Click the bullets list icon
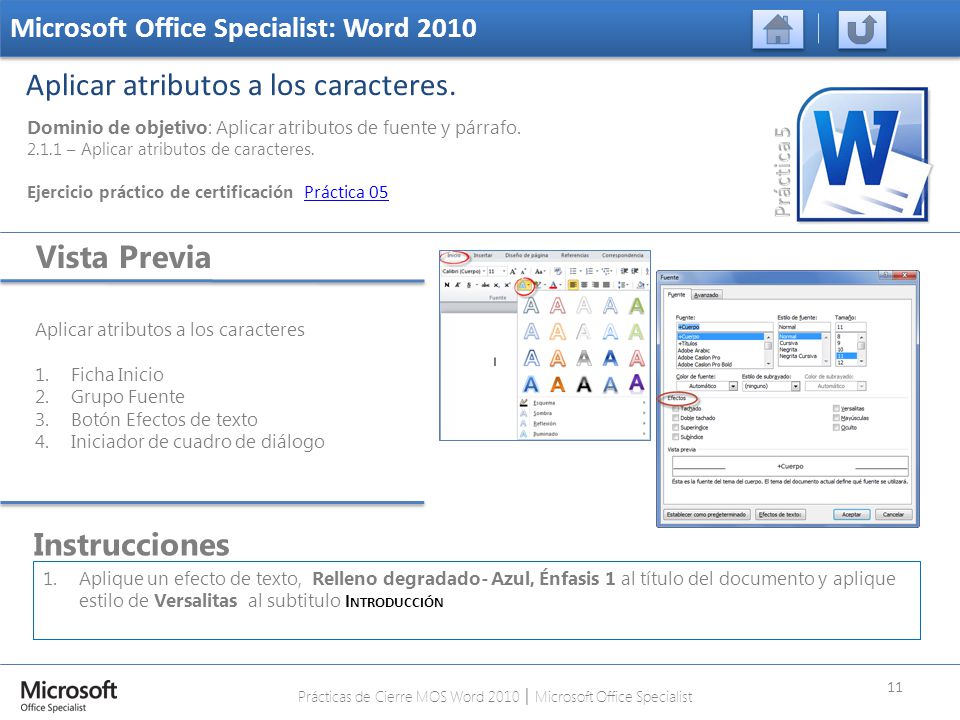The image size is (960, 720). pos(573,271)
